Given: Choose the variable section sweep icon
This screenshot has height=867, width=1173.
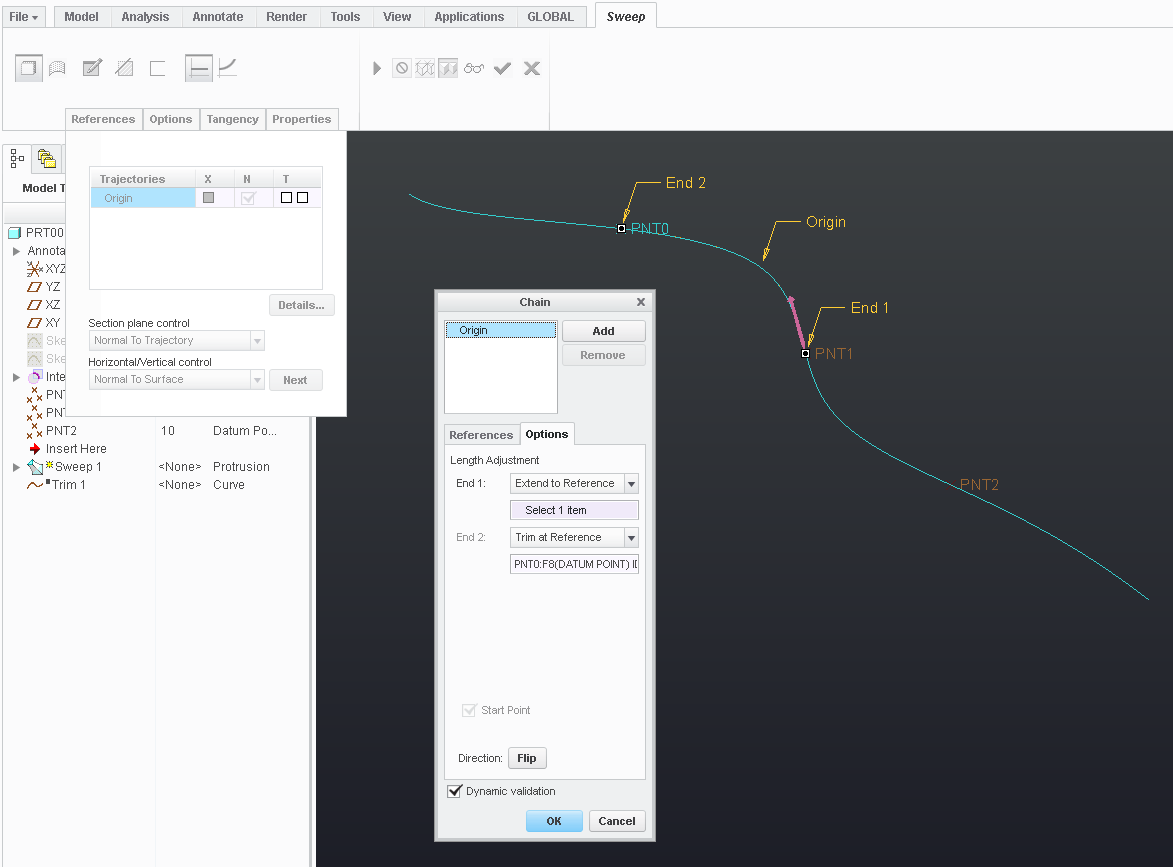Looking at the screenshot, I should (x=227, y=68).
